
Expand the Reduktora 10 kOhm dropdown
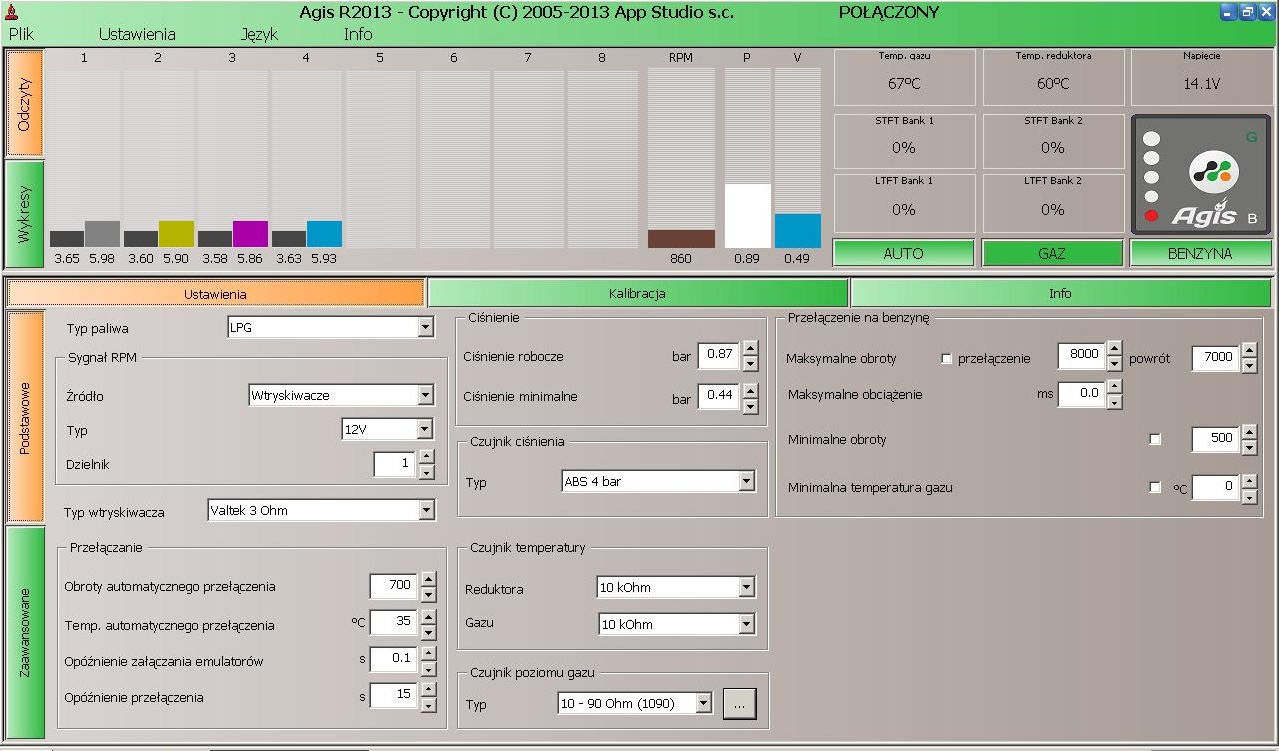[746, 587]
